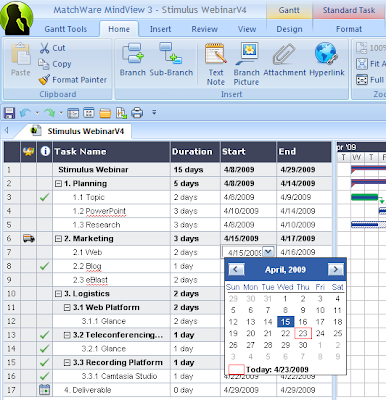Click the second window-layout icon in quick toolbar
The width and height of the screenshot is (386, 400).
click(x=89, y=113)
